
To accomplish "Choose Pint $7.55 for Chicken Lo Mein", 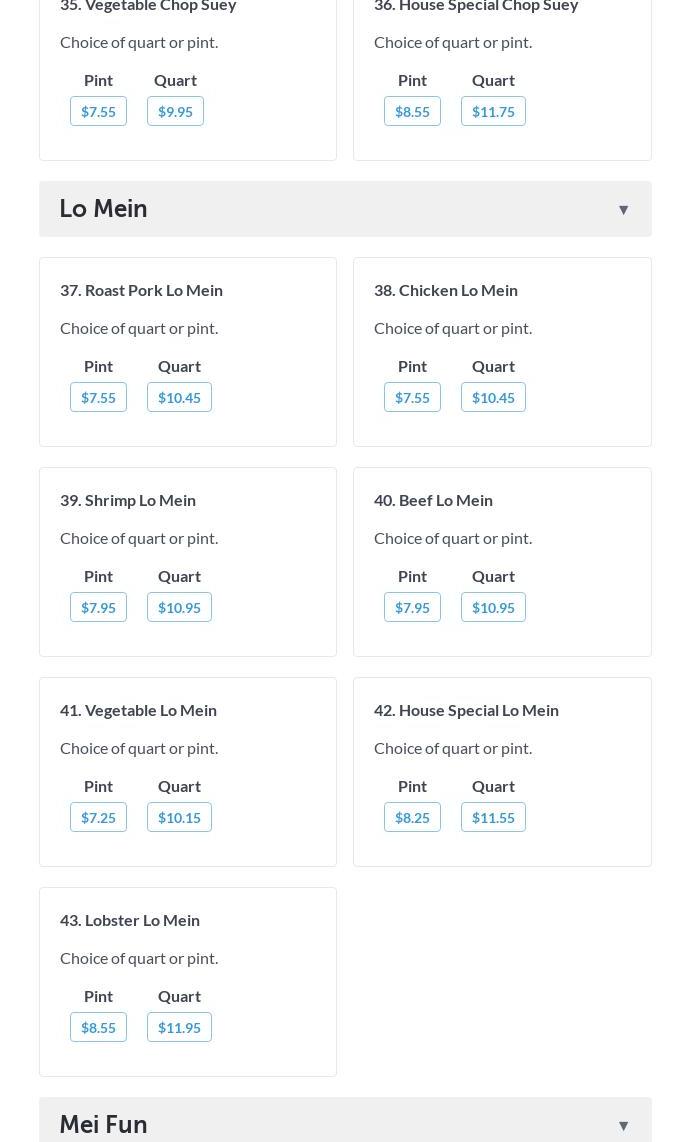I will coord(412,397).
